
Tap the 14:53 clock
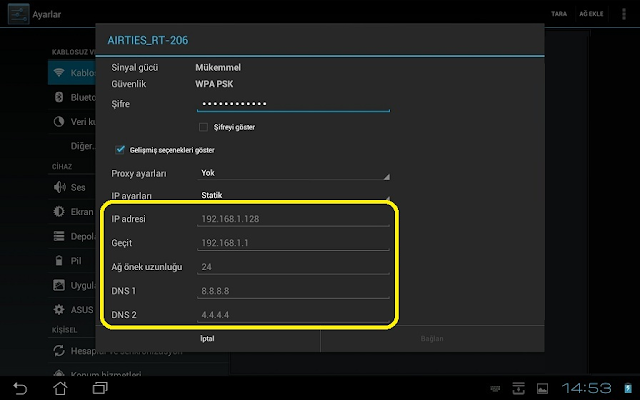point(587,388)
